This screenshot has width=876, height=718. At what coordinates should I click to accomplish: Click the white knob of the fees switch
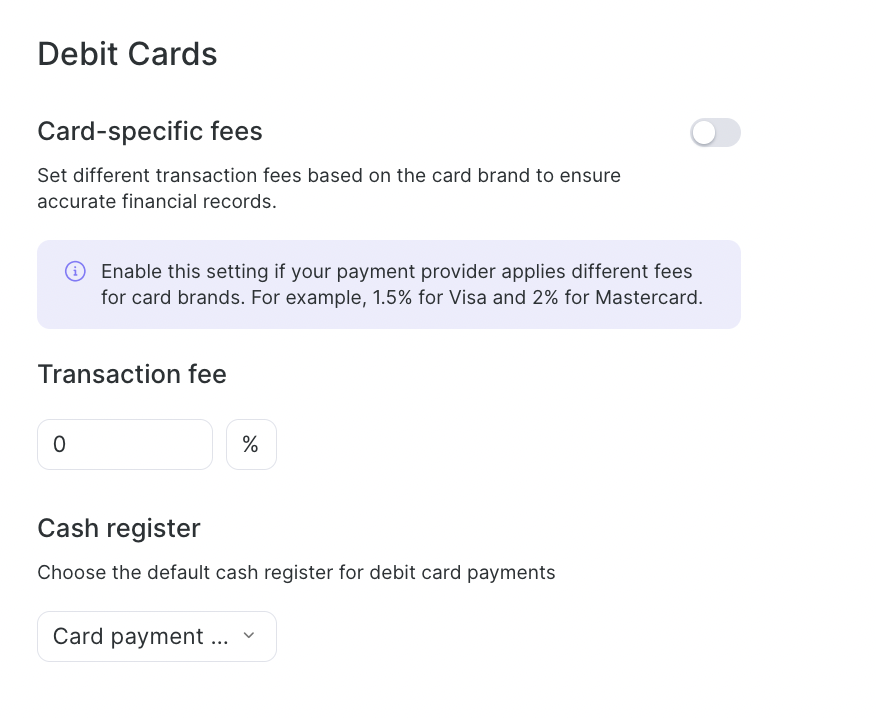(705, 132)
